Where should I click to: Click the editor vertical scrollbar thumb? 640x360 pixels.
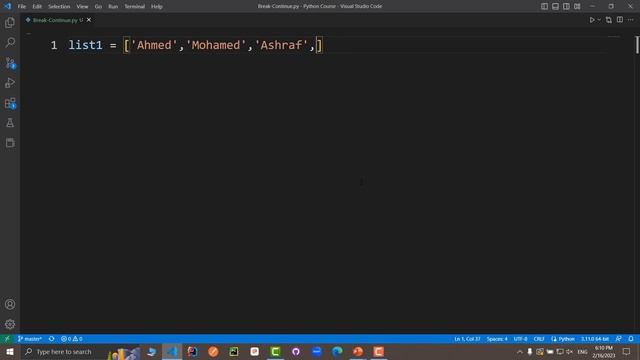pos(637,44)
